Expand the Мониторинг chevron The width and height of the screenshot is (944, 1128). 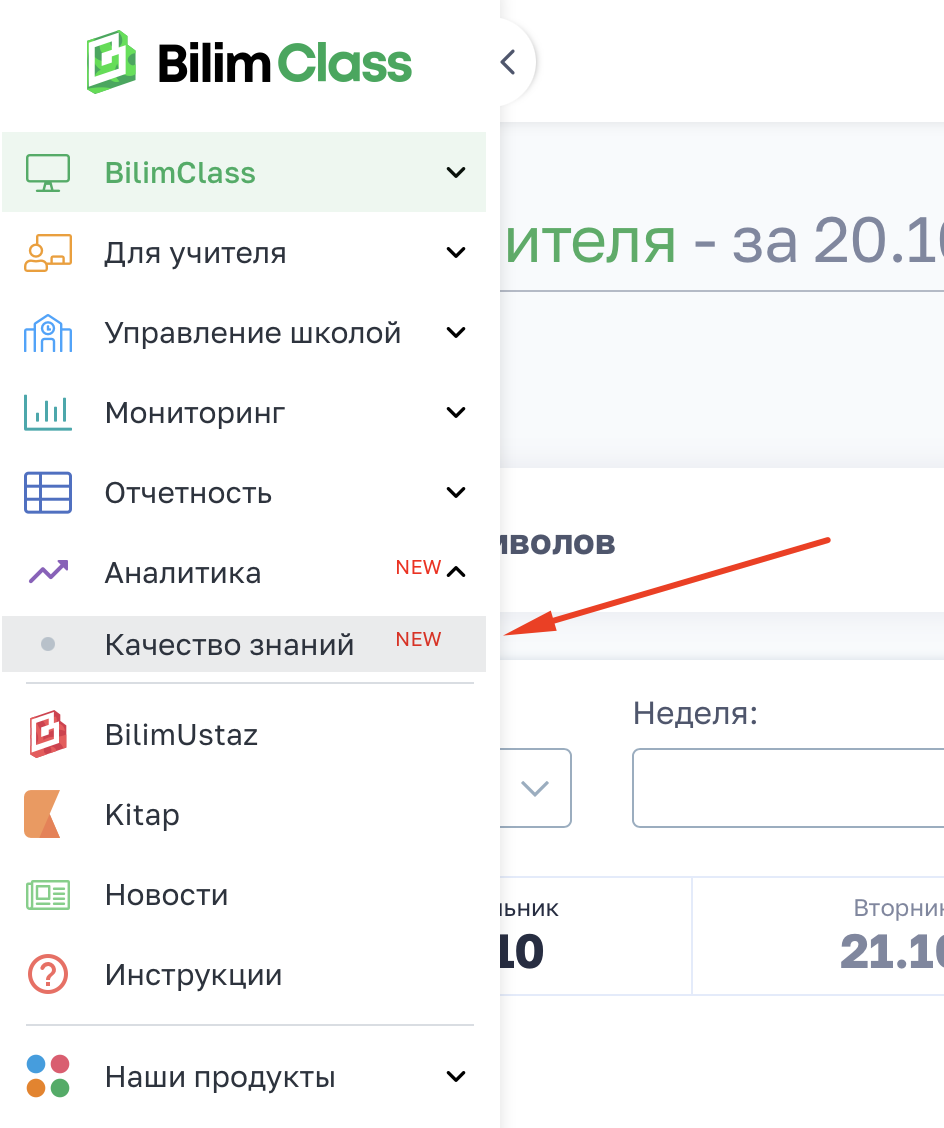click(455, 412)
